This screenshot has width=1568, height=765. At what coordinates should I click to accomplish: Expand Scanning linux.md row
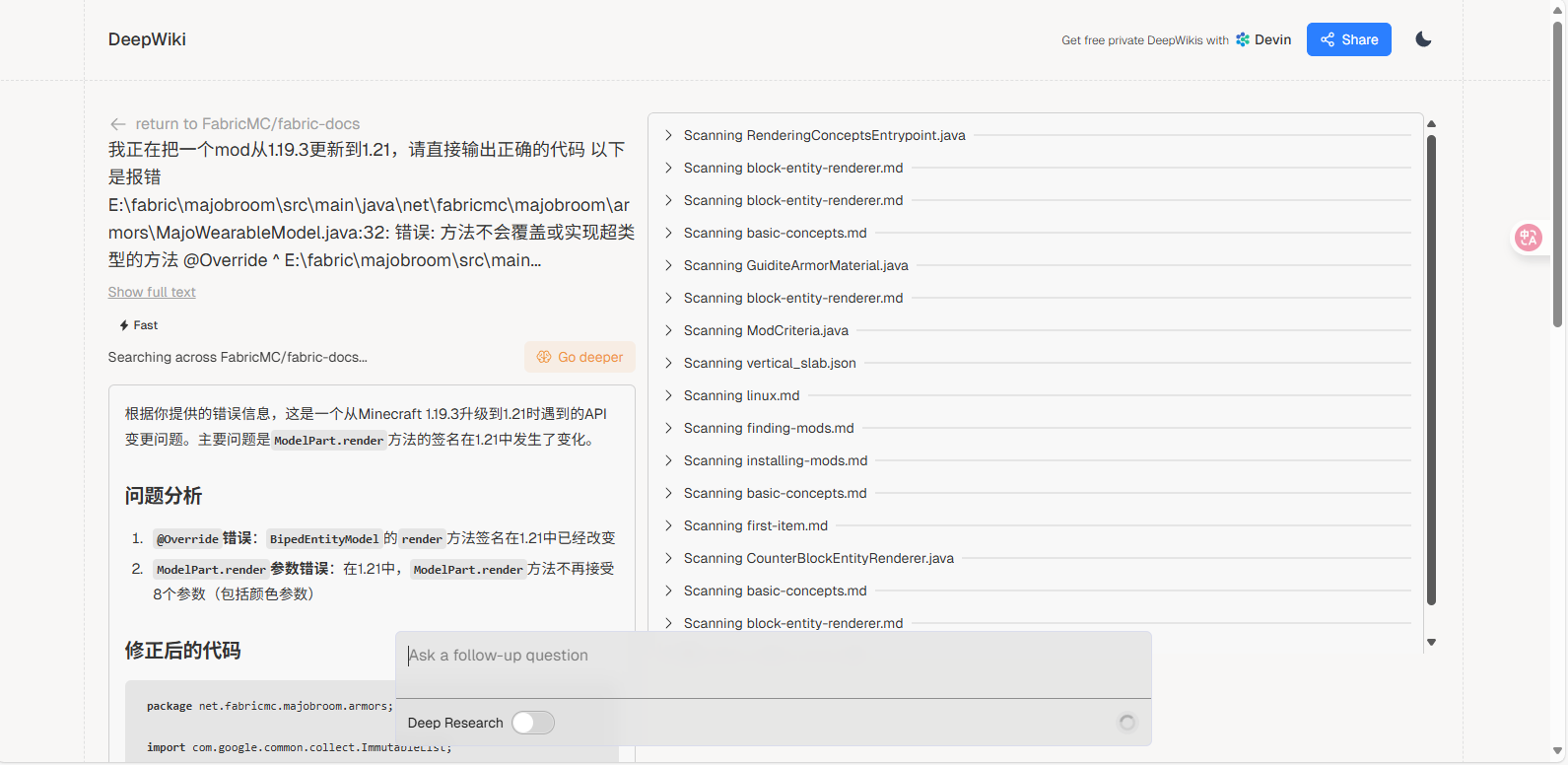click(x=1038, y=395)
